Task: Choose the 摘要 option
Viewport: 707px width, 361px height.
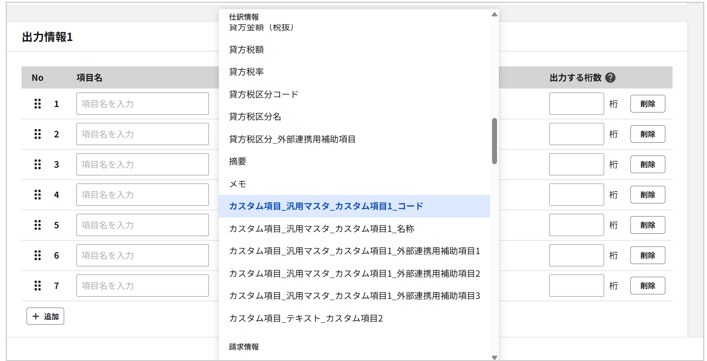Action: 354,161
